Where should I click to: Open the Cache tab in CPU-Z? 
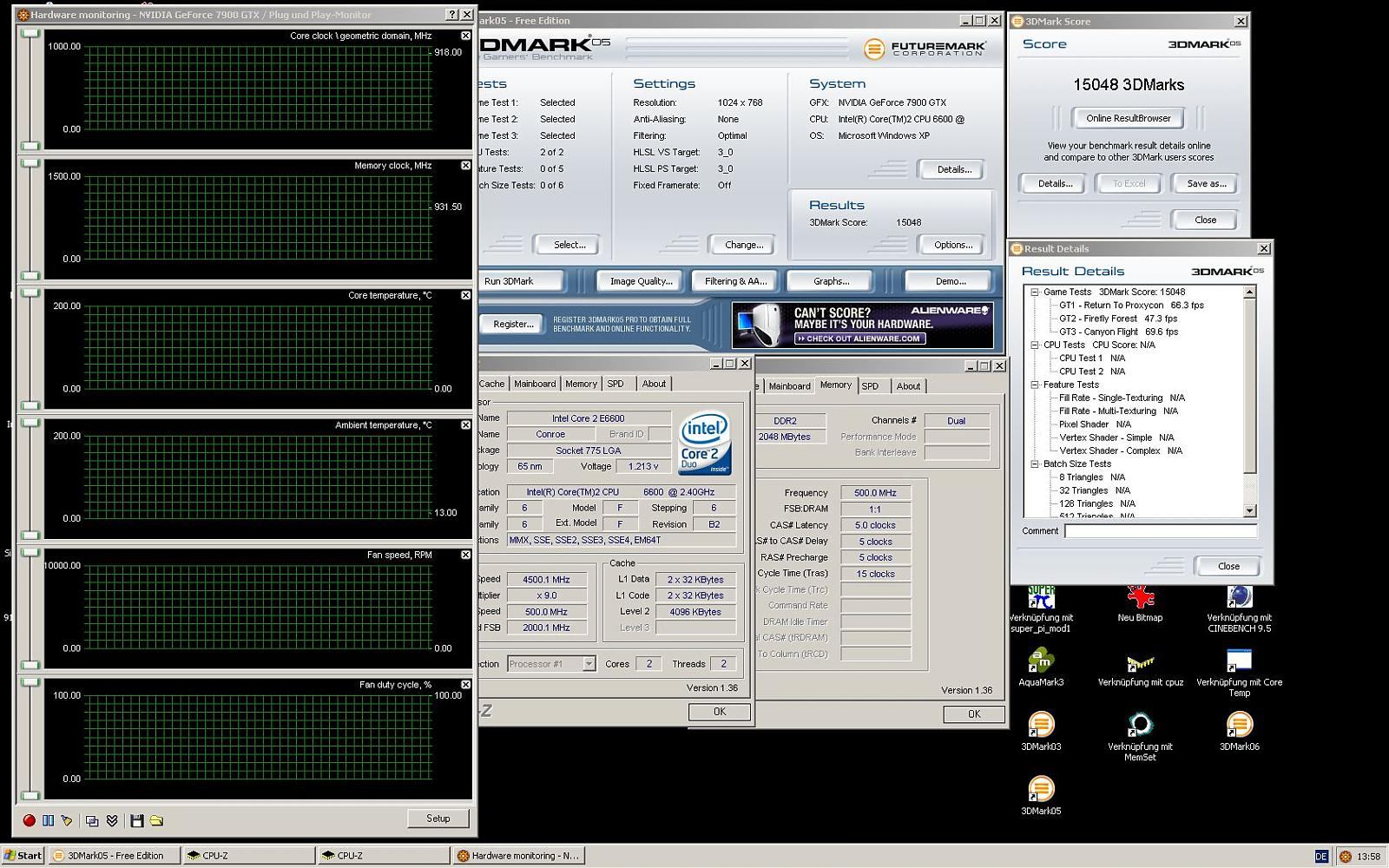[x=491, y=384]
